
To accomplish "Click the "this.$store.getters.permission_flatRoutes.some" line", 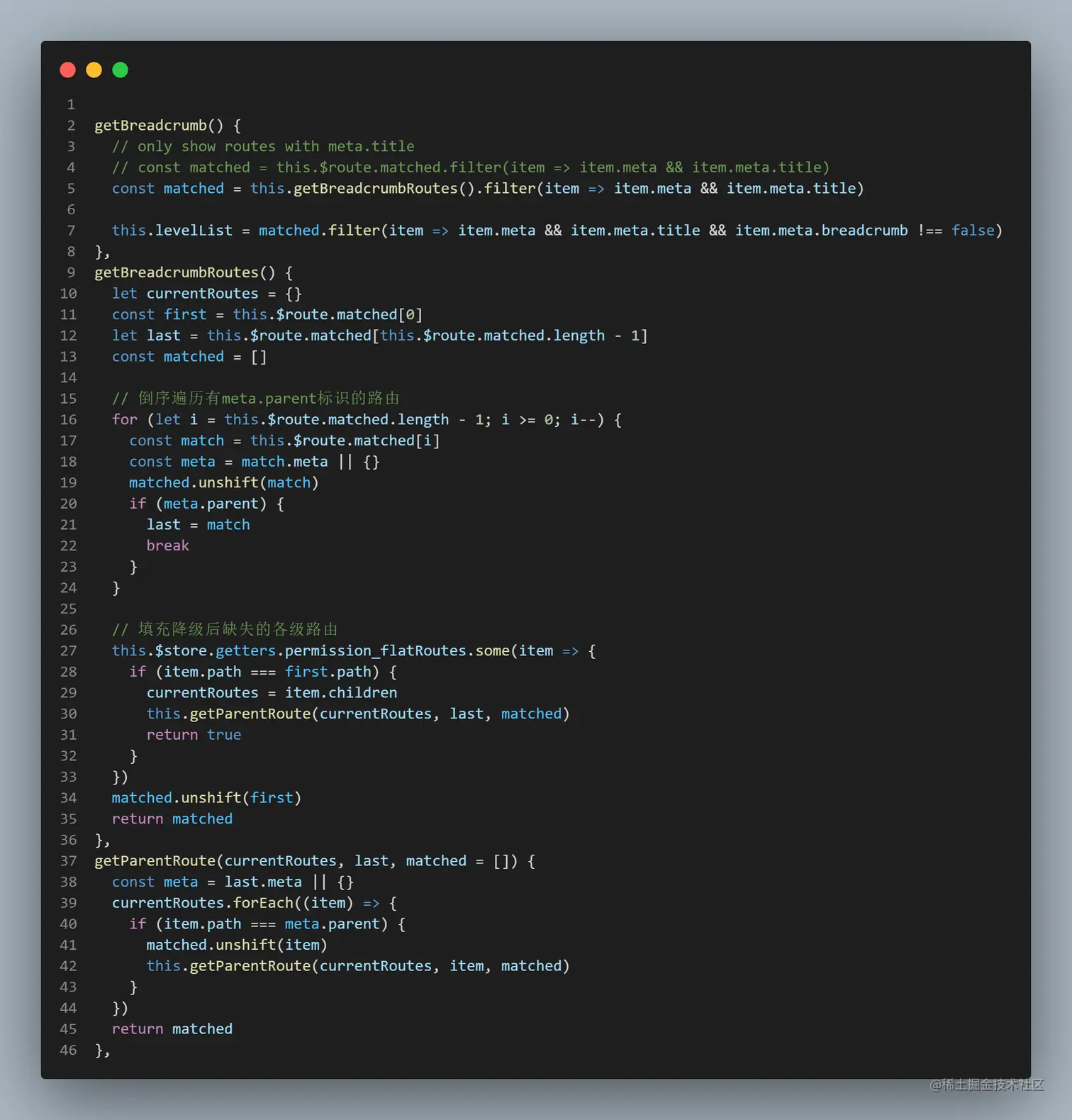I will click(354, 650).
